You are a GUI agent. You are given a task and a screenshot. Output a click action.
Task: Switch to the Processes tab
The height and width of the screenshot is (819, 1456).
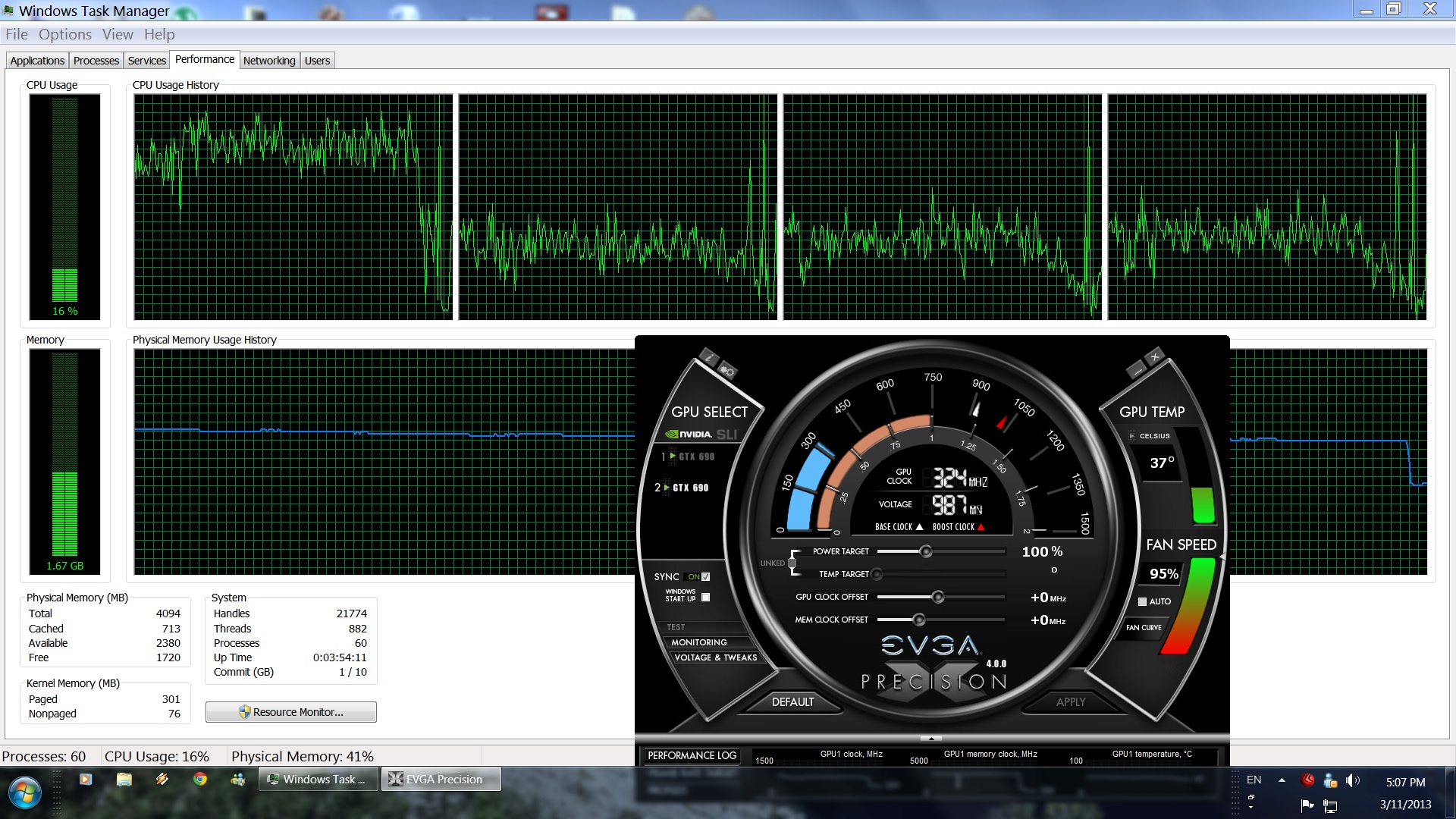coord(96,61)
